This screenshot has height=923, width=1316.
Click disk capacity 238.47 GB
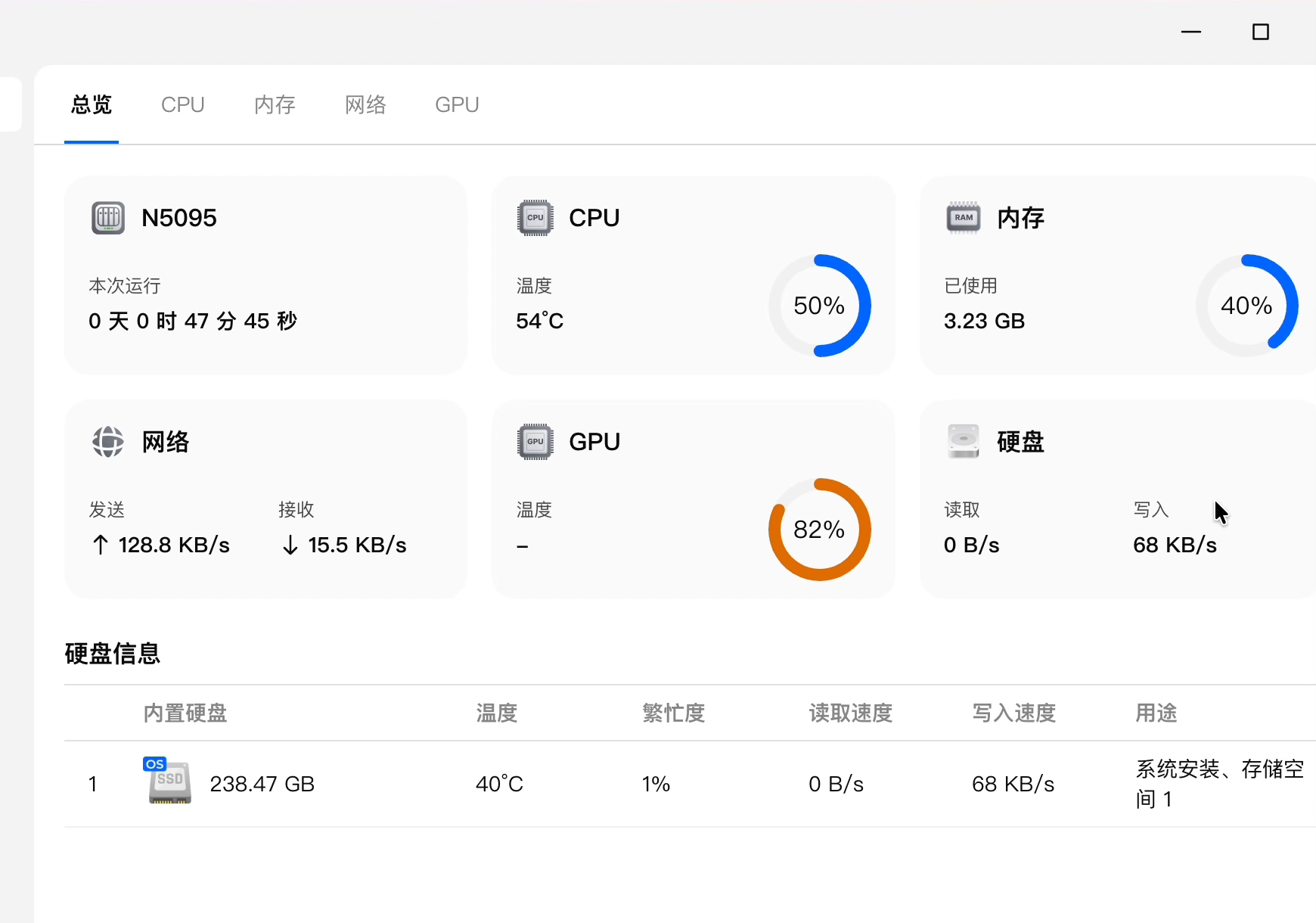(x=262, y=784)
